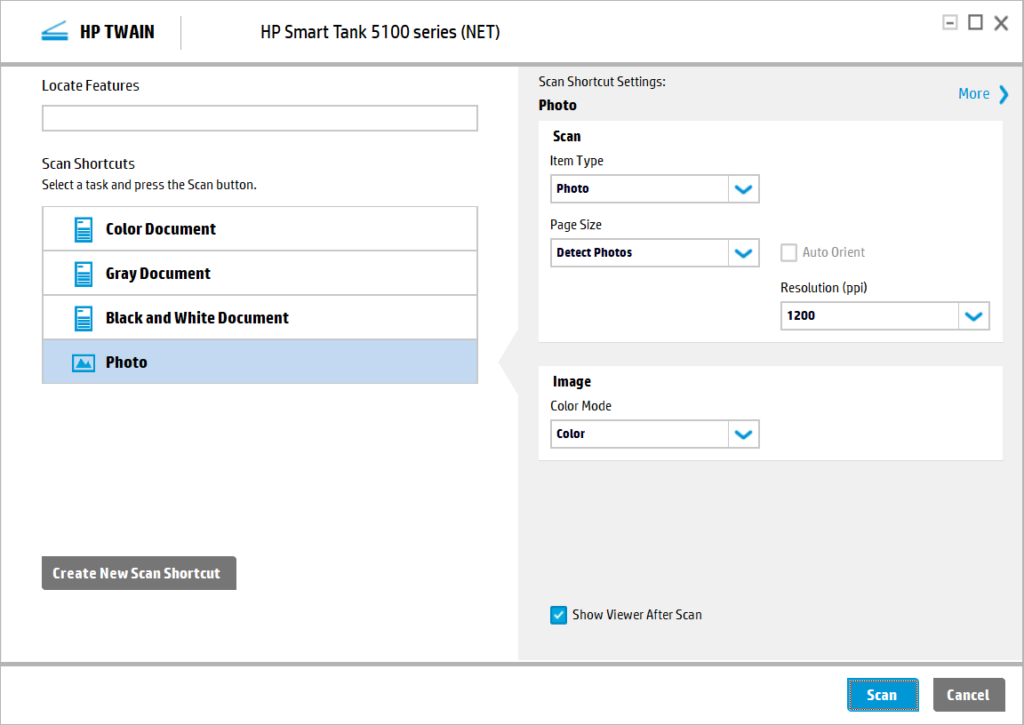
Task: Open the Item Type dropdown
Action: tap(655, 189)
